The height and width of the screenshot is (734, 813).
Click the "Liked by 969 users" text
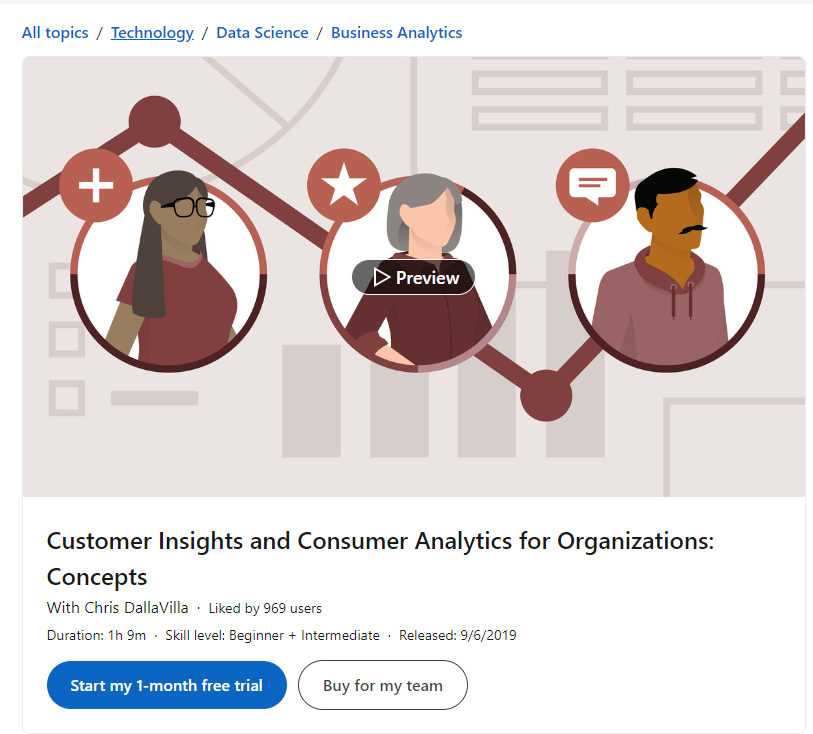(266, 607)
